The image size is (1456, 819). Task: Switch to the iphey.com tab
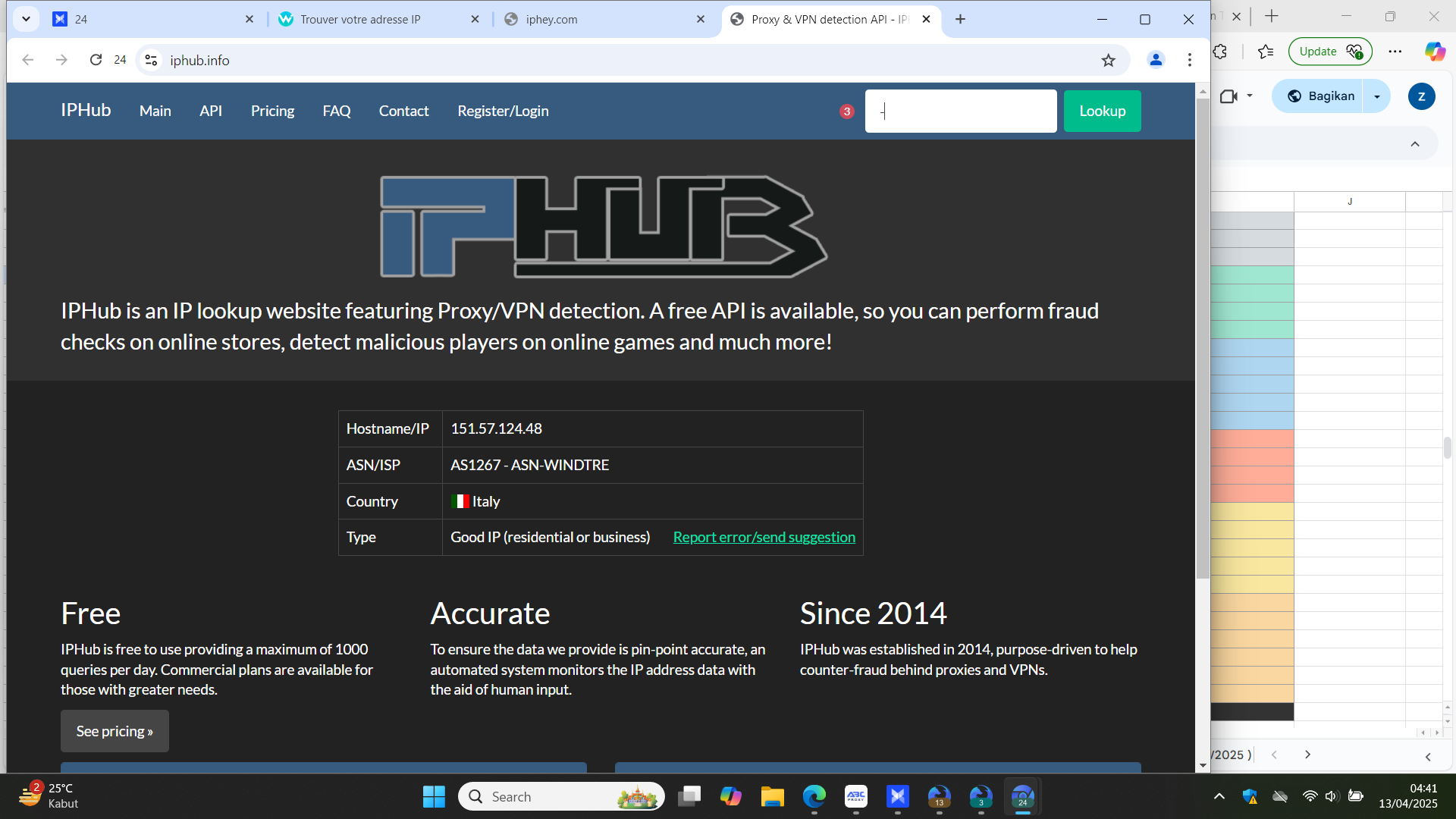[x=605, y=19]
